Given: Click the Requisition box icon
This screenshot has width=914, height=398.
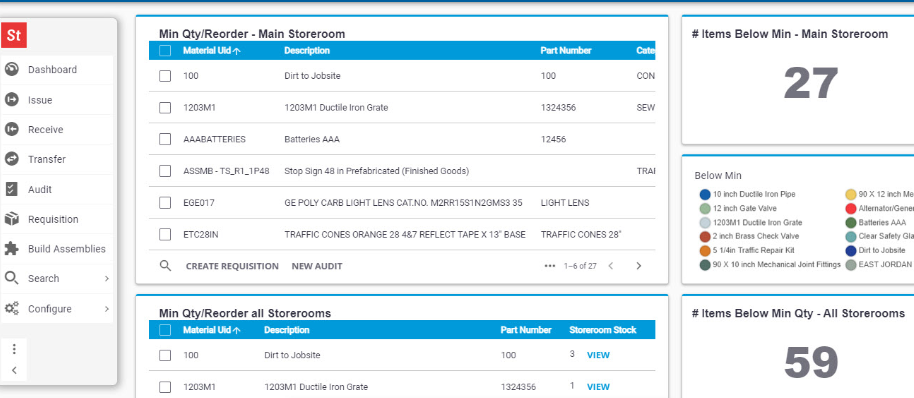Looking at the screenshot, I should click(x=12, y=219).
